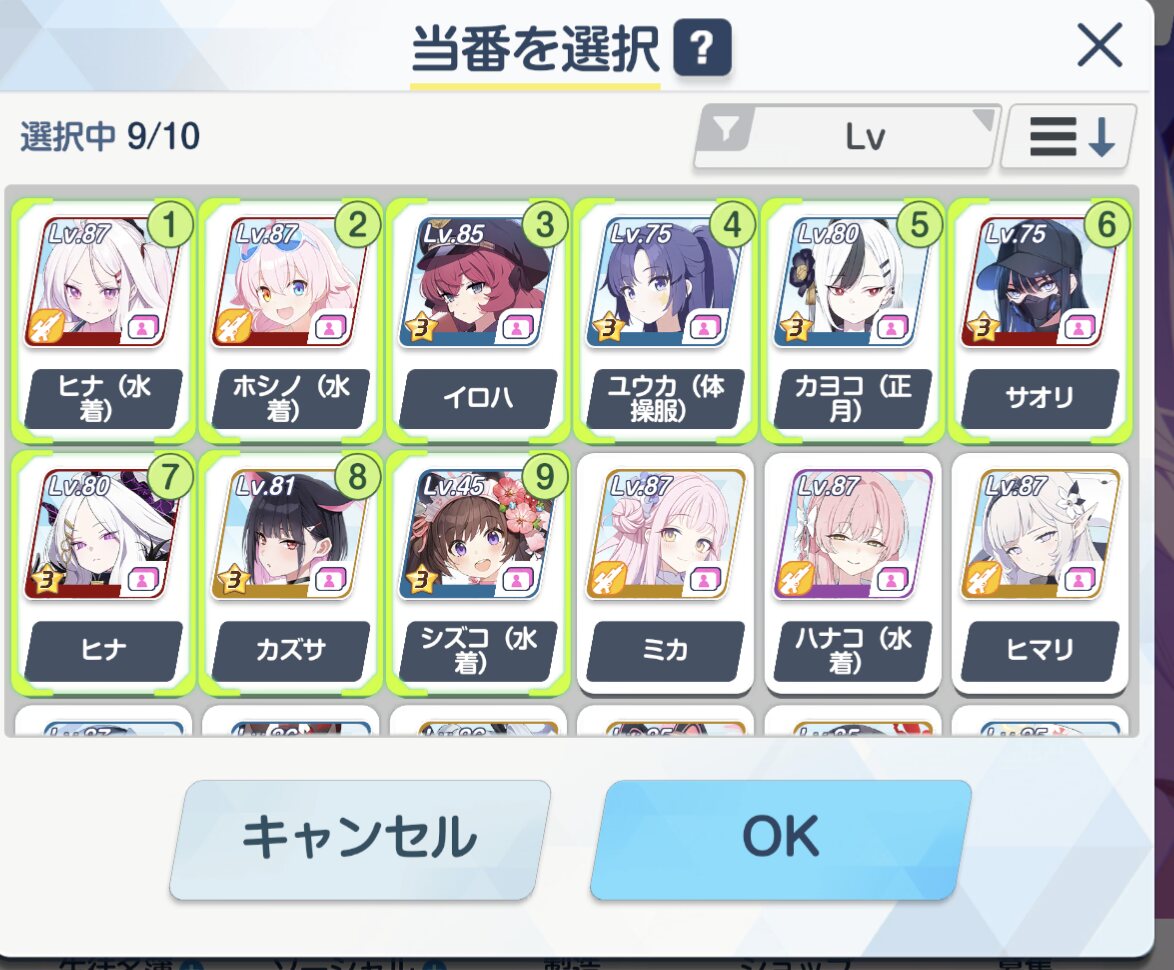1174x970 pixels.
Task: Click the filter funnel icon
Action: click(725, 131)
